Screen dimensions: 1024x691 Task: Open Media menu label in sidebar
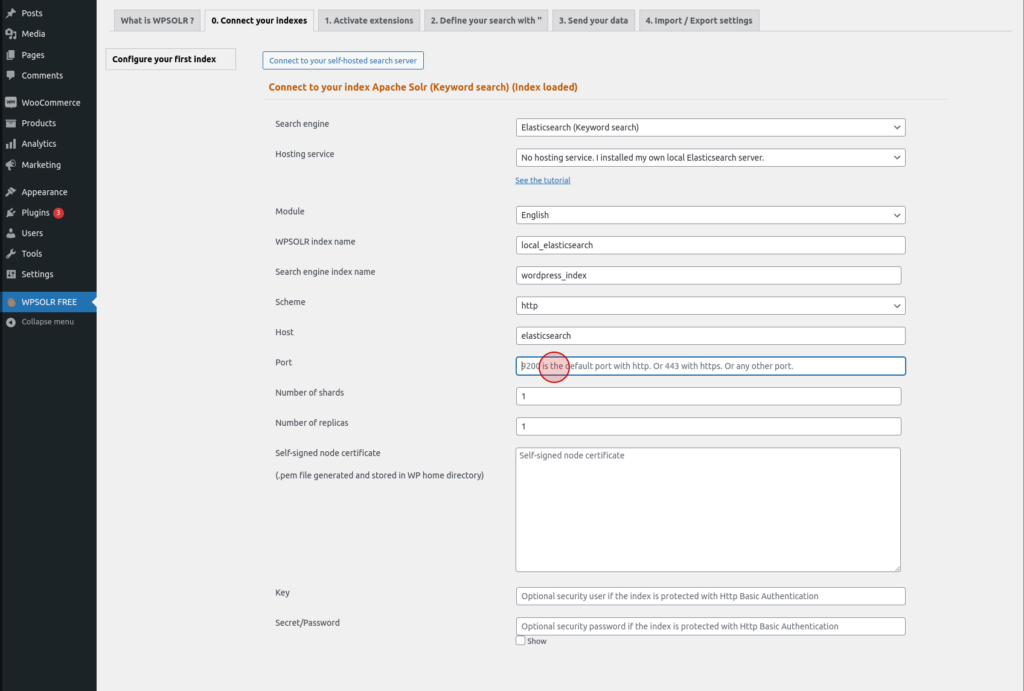pyautogui.click(x=33, y=34)
